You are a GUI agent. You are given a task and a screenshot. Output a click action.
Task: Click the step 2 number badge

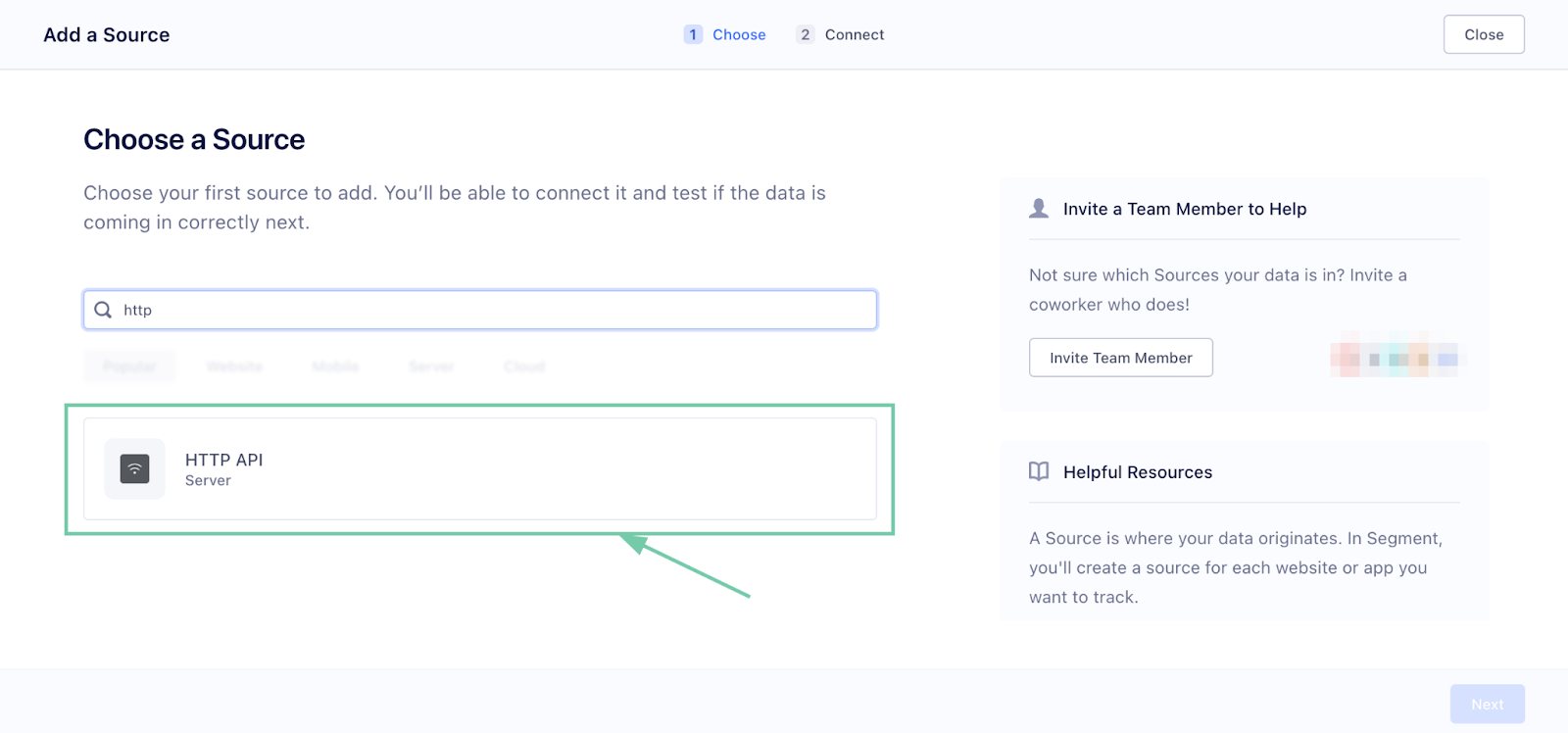pyautogui.click(x=805, y=34)
